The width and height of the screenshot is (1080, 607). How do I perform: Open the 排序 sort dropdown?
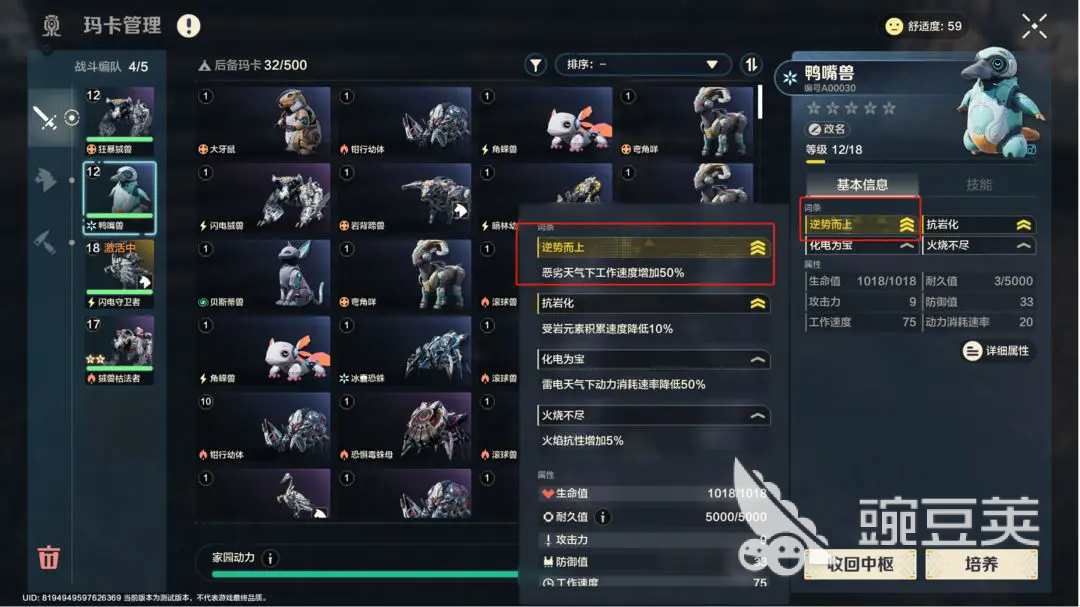click(x=641, y=64)
